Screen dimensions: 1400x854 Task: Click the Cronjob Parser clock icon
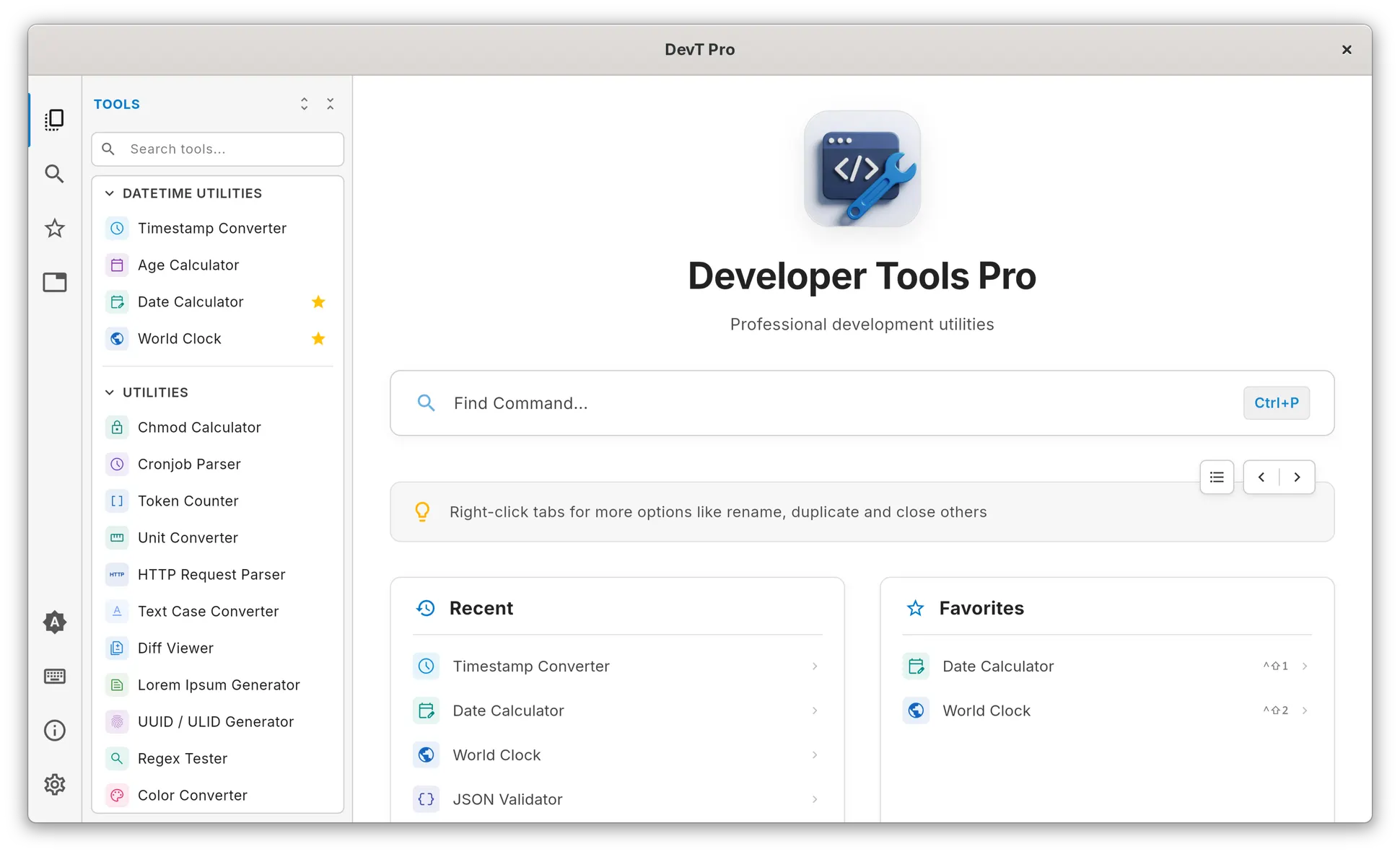[117, 464]
